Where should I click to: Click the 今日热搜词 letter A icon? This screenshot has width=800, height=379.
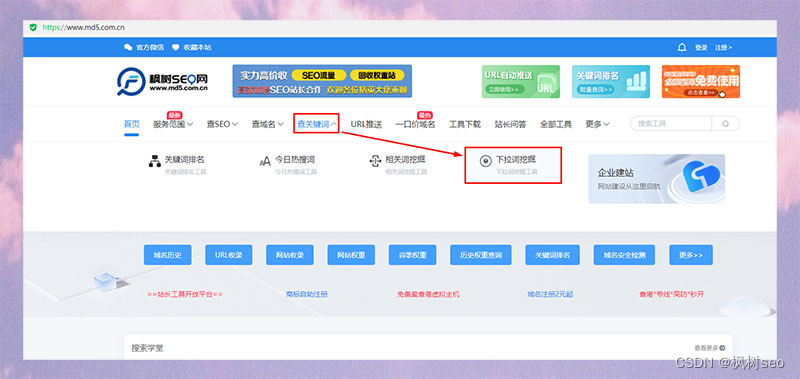point(265,162)
